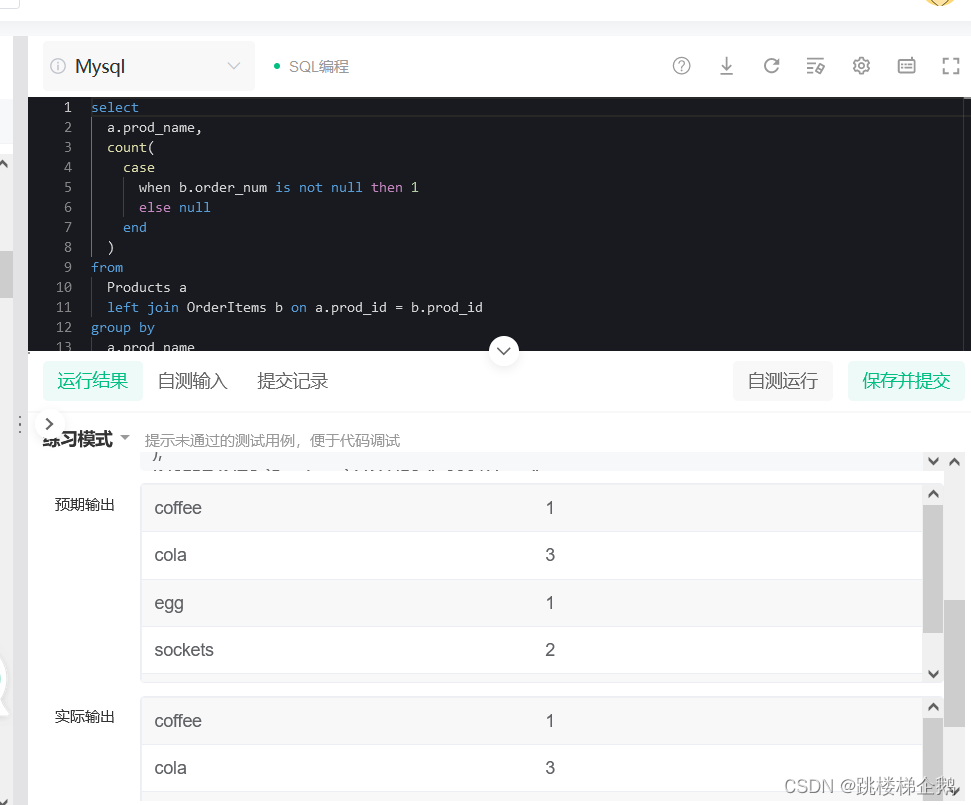Open the 提交记录 tab
This screenshot has width=971, height=805.
pos(292,380)
